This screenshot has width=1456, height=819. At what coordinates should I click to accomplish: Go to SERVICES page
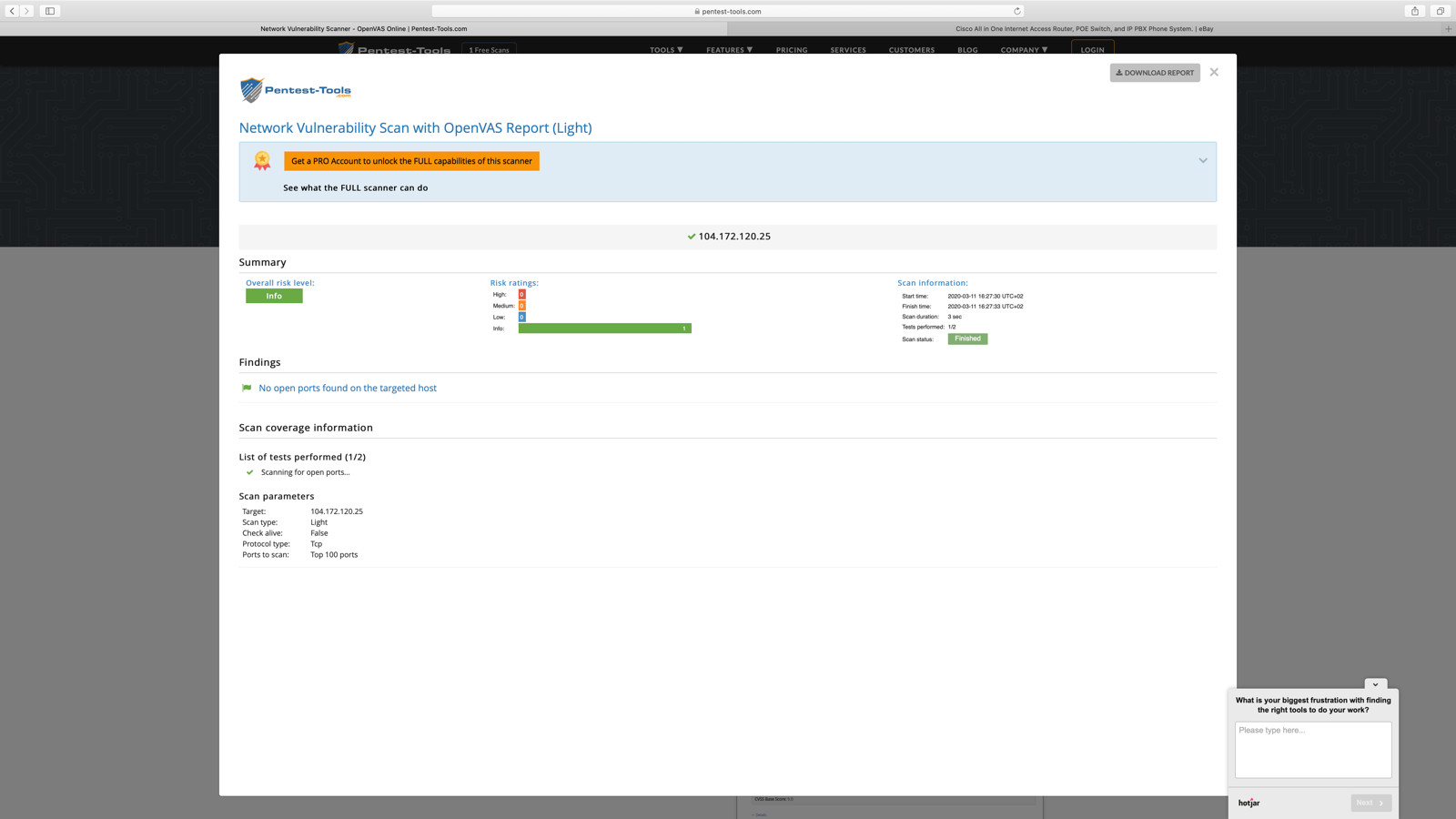[848, 50]
